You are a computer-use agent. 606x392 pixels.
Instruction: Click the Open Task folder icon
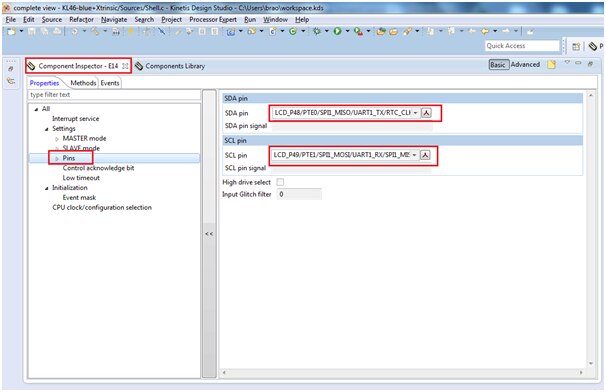tap(393, 32)
